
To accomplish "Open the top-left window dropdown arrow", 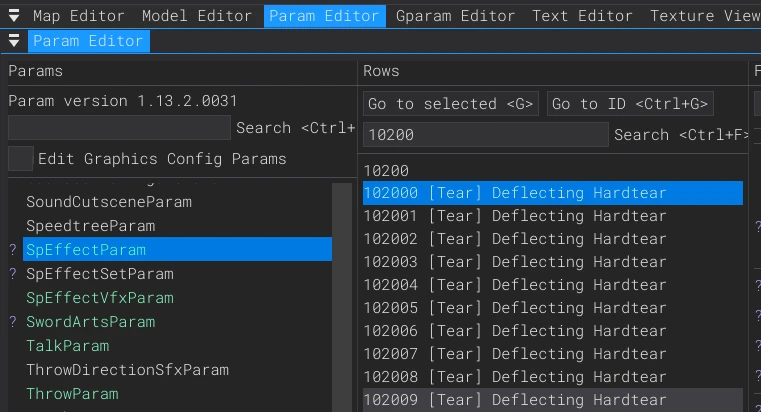I will (x=14, y=16).
